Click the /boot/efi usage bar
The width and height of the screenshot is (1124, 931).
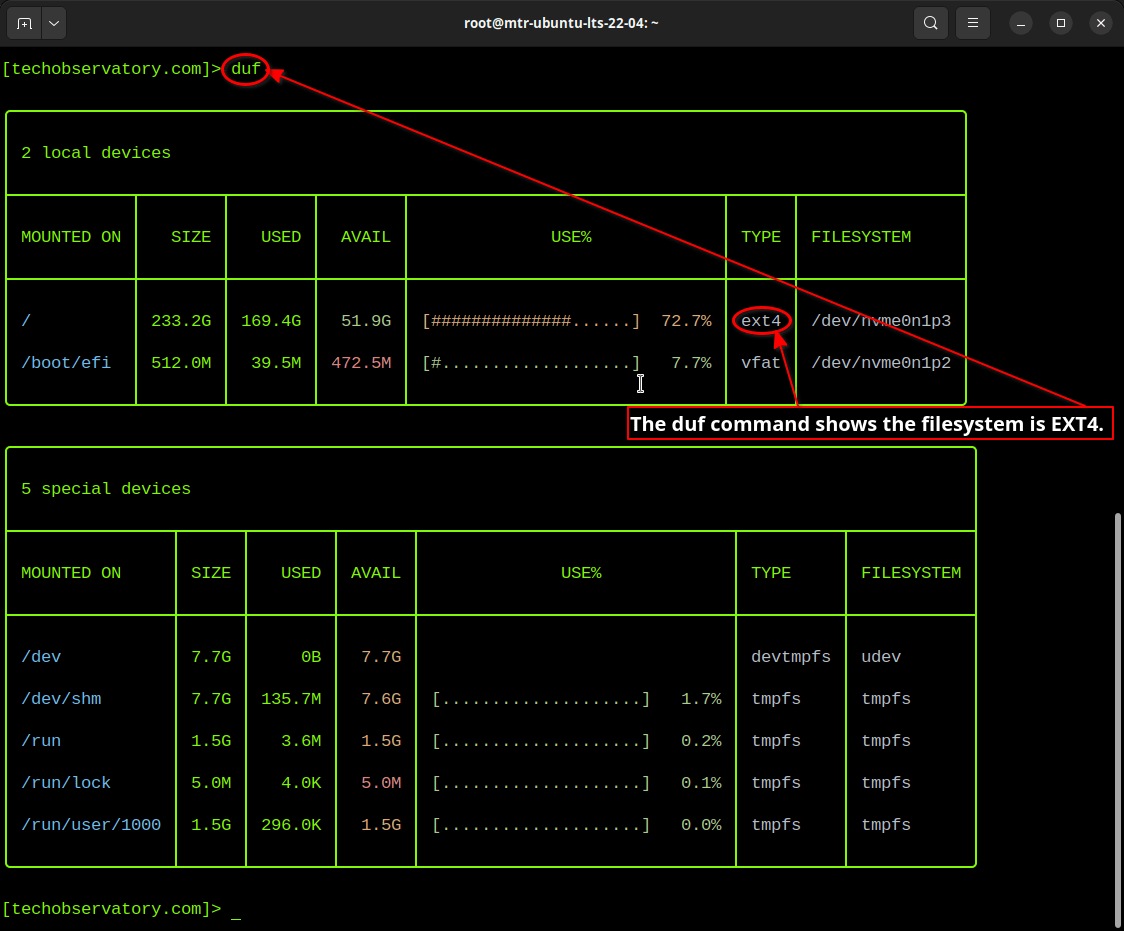pos(531,363)
